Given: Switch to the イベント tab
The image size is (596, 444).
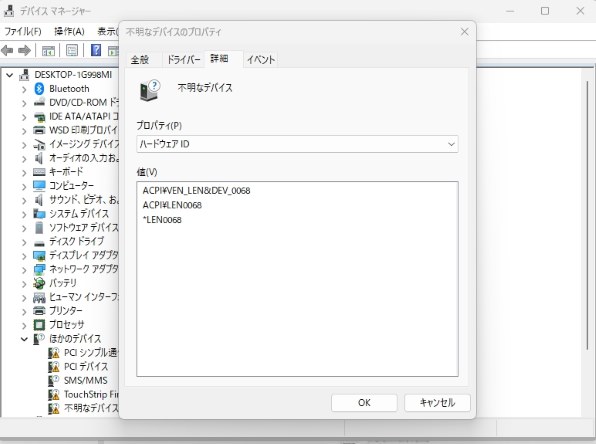Looking at the screenshot, I should pos(261,60).
